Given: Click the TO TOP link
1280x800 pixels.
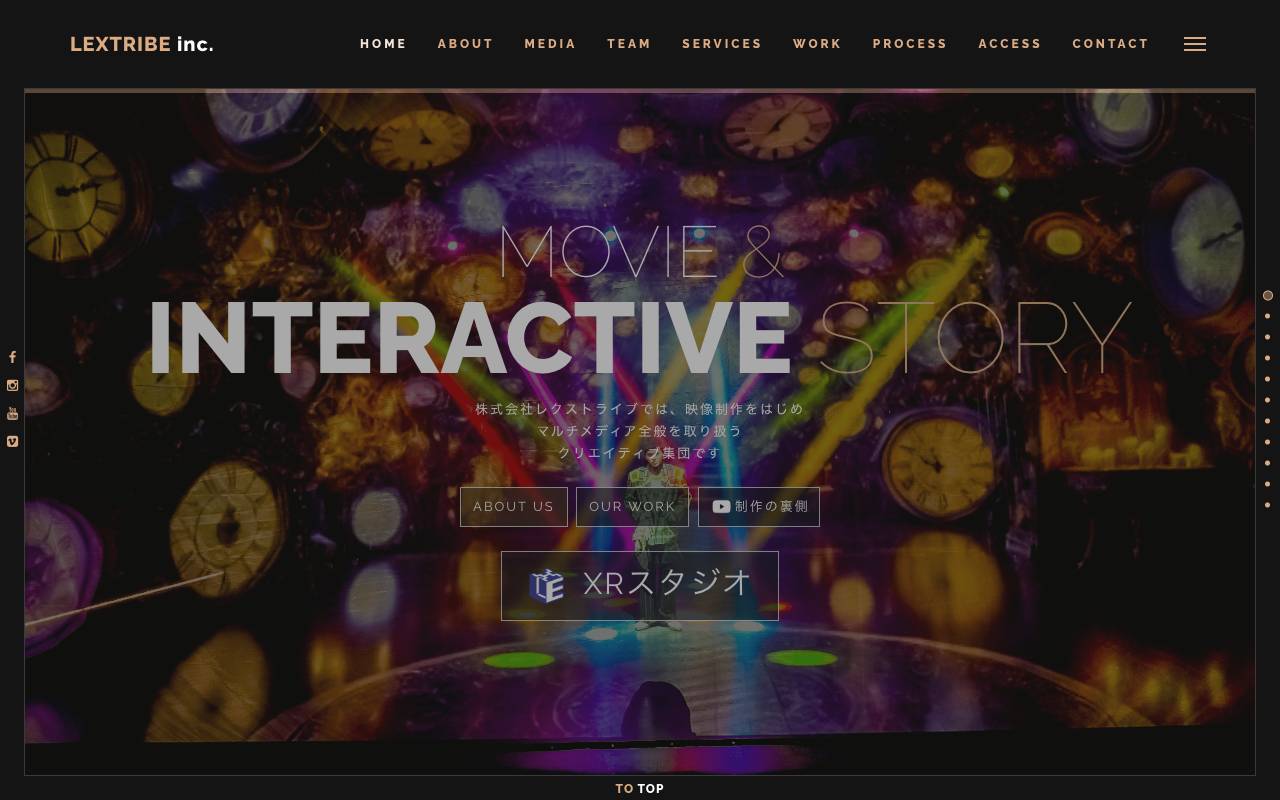Looking at the screenshot, I should pos(640,789).
